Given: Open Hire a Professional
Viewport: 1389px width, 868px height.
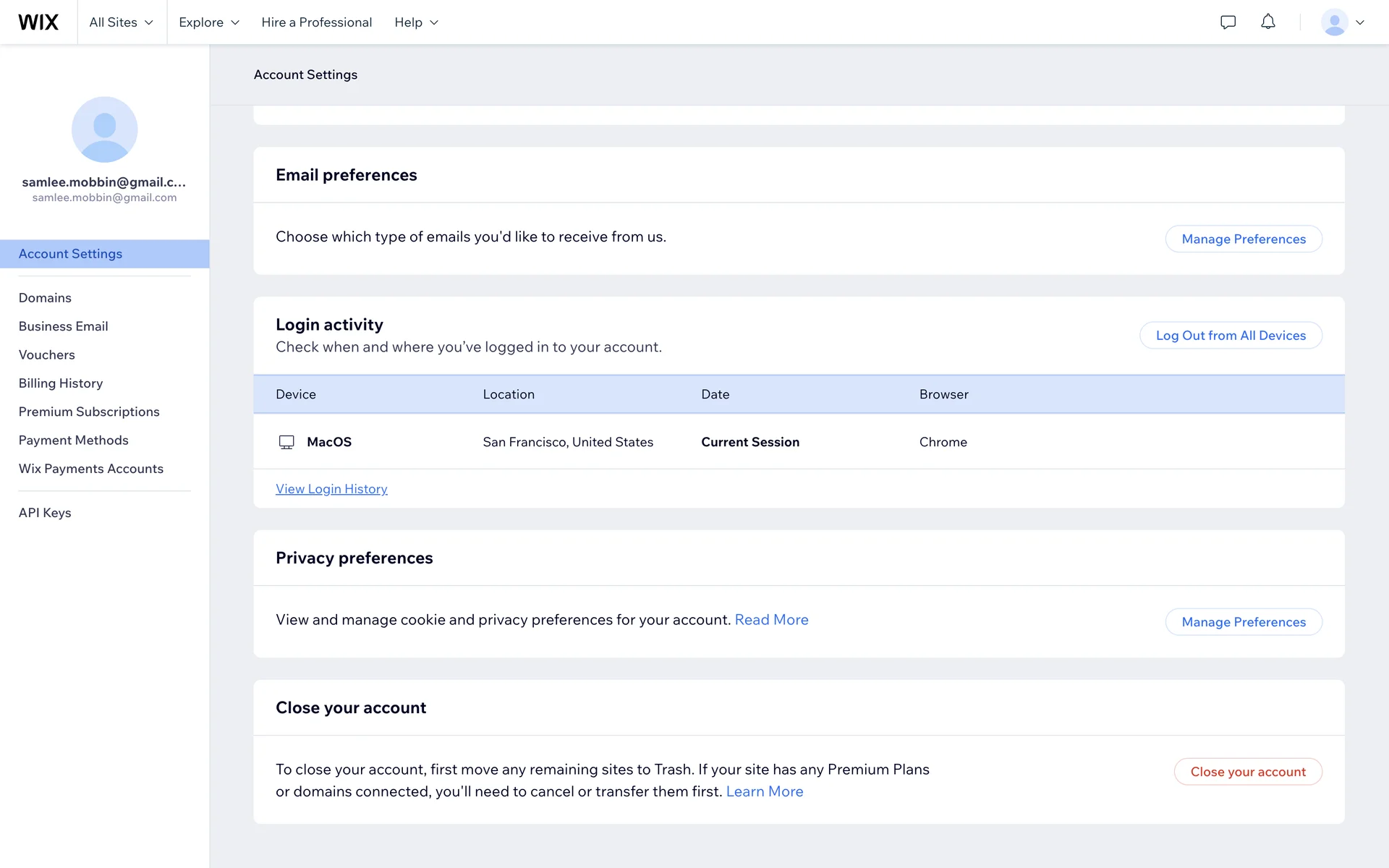Looking at the screenshot, I should click(316, 22).
